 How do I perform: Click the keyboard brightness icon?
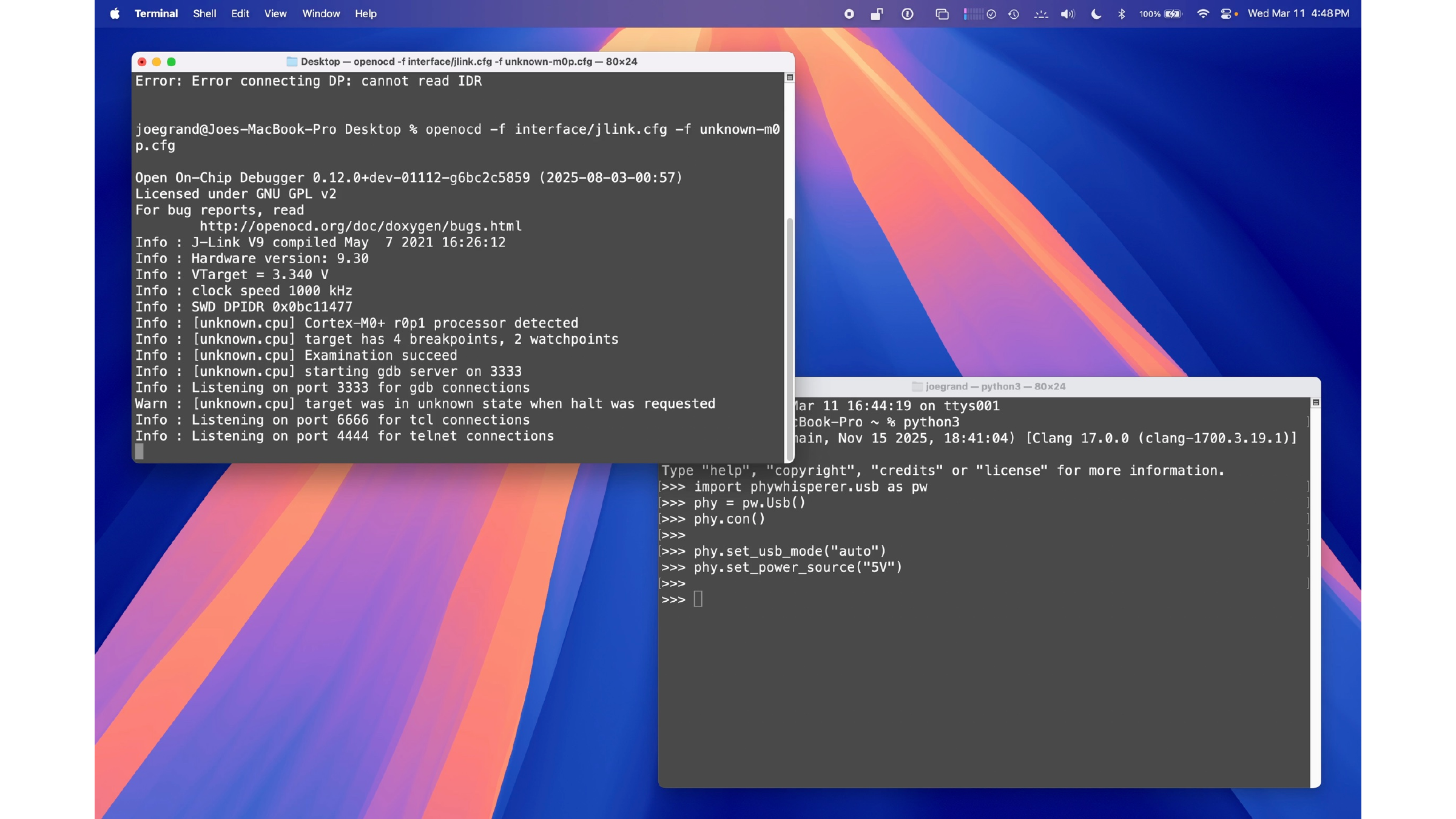click(1041, 14)
